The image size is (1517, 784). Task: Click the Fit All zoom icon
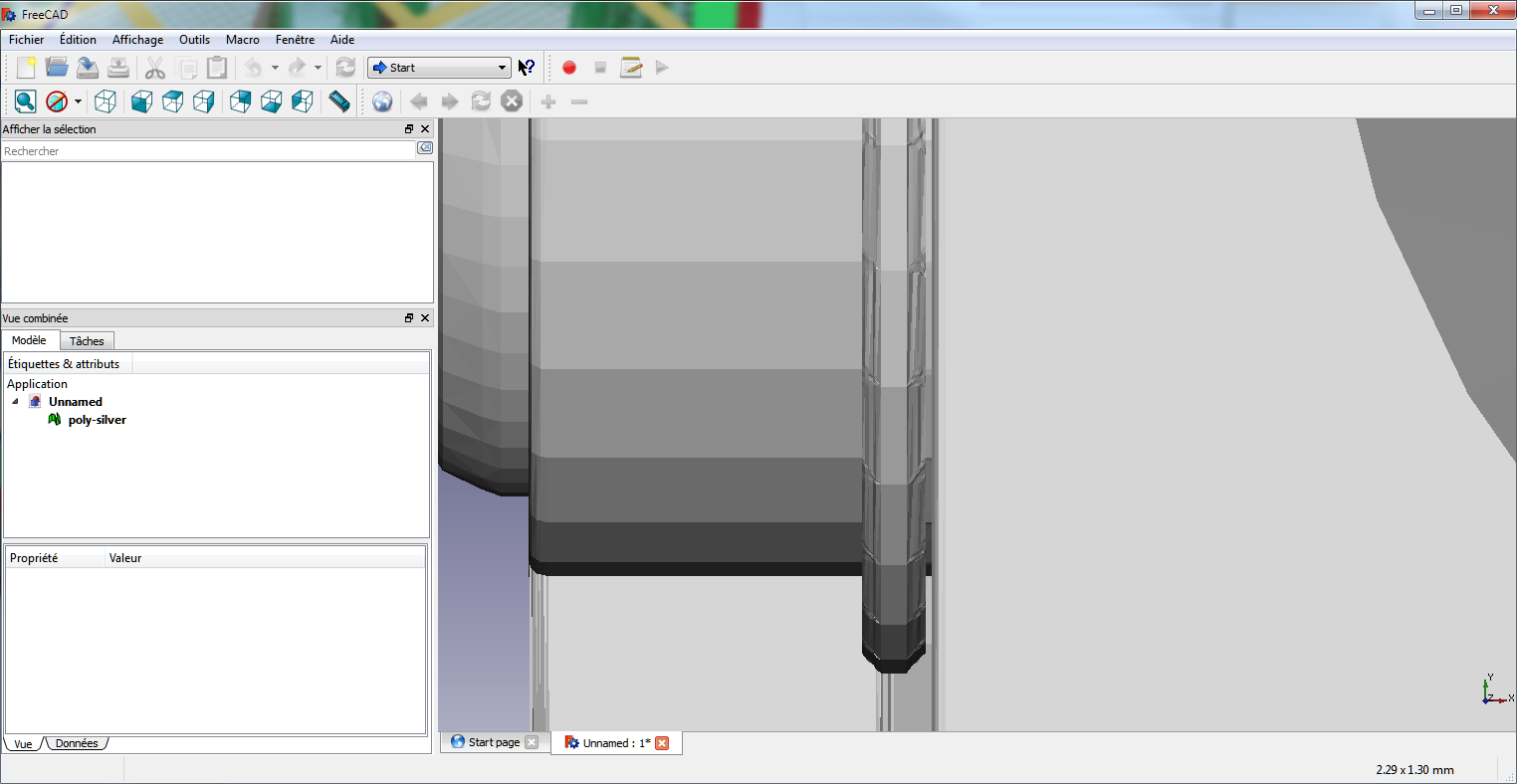click(25, 101)
